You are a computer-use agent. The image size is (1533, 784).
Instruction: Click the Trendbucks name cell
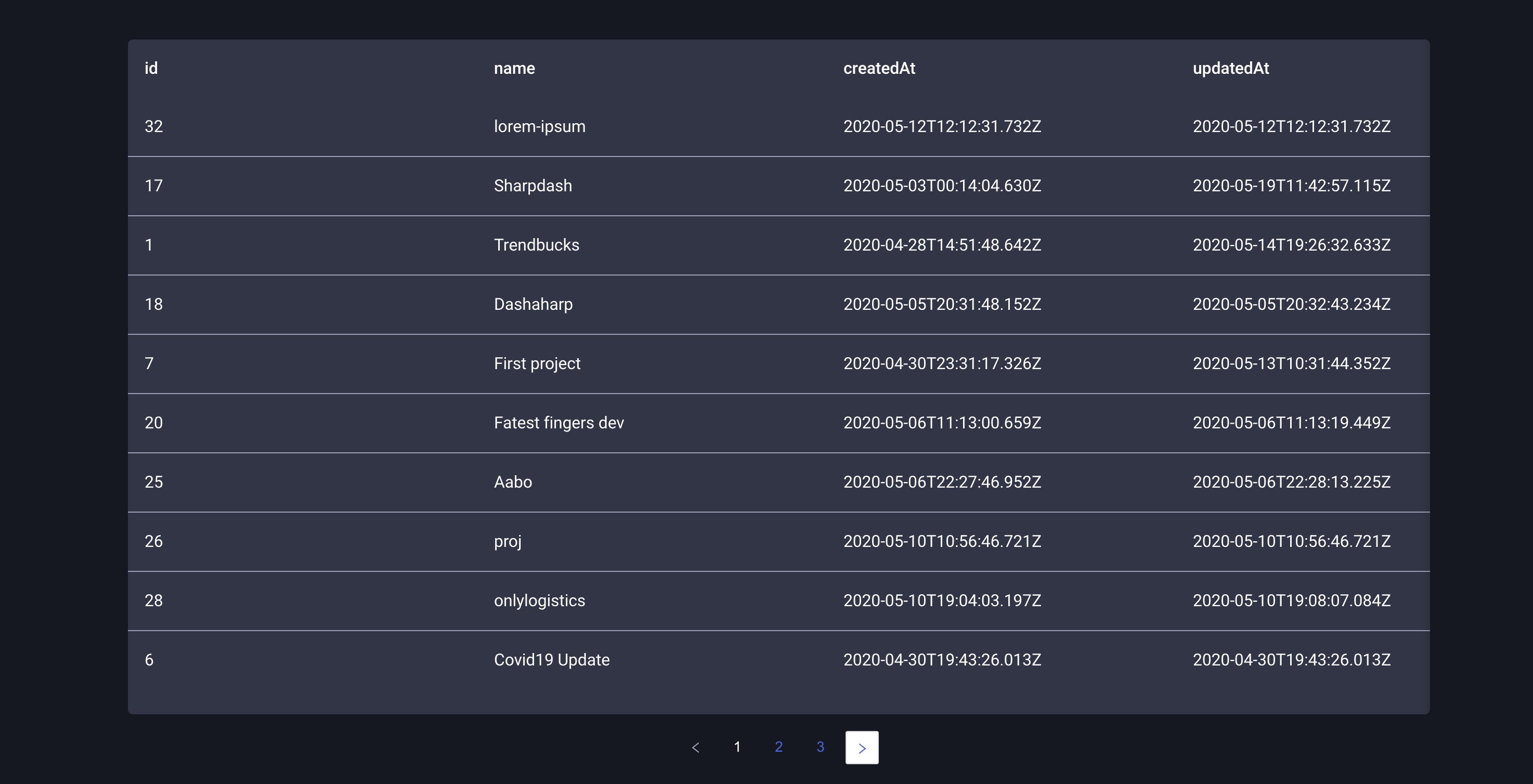[x=536, y=245]
